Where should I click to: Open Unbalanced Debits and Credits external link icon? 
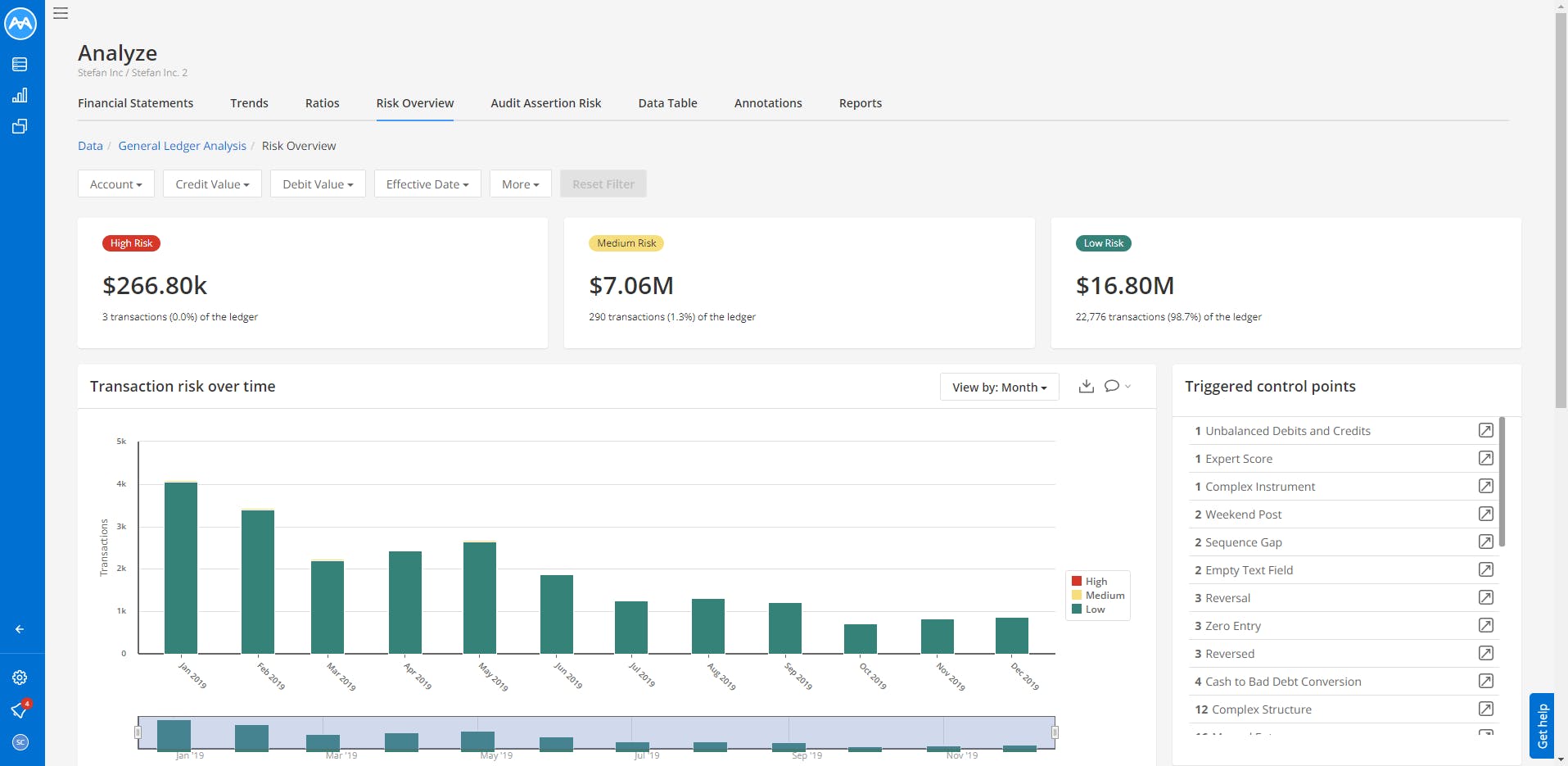coord(1485,430)
